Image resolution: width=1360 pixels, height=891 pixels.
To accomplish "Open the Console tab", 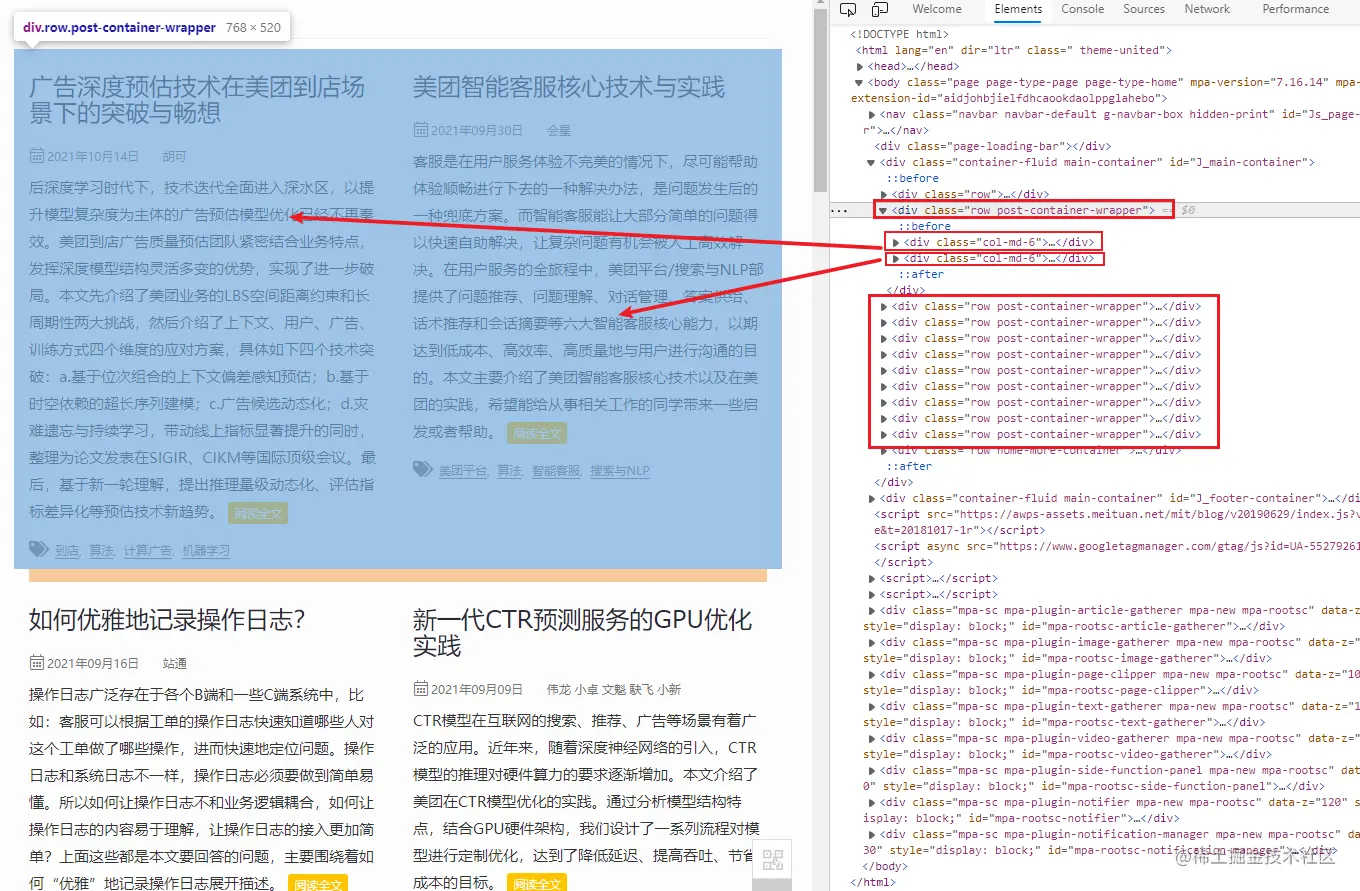I will click(x=1083, y=9).
